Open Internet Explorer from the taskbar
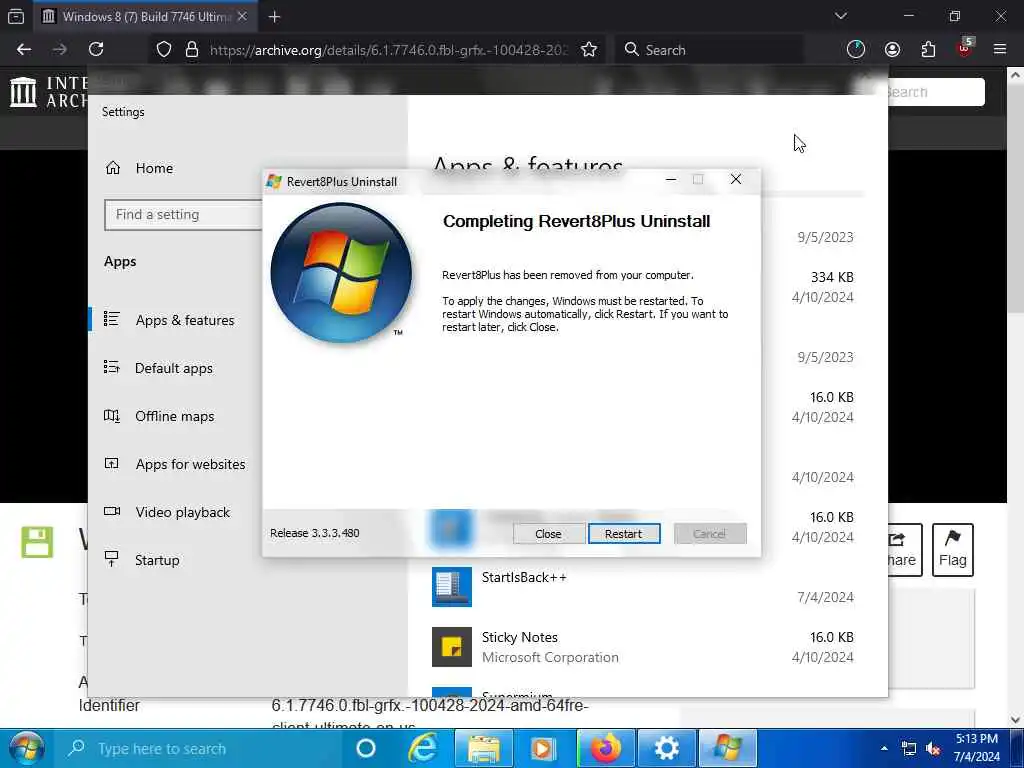1024x768 pixels. pos(423,748)
